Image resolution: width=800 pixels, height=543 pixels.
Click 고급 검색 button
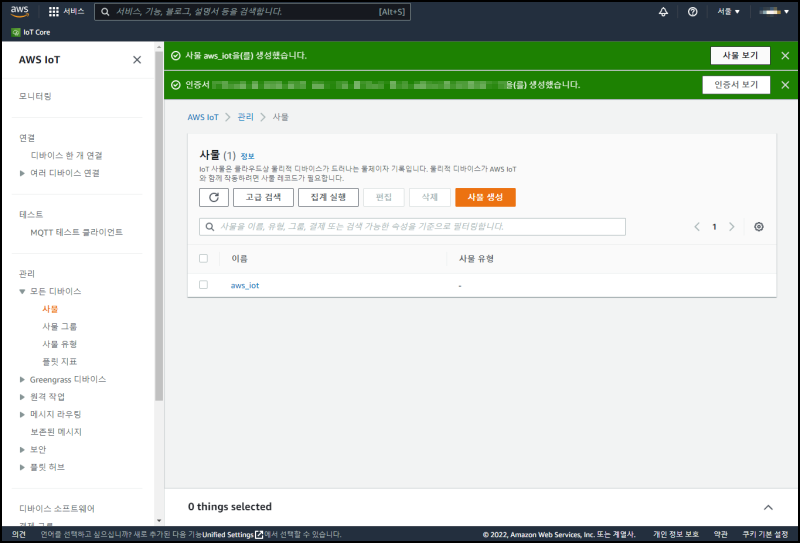point(263,198)
